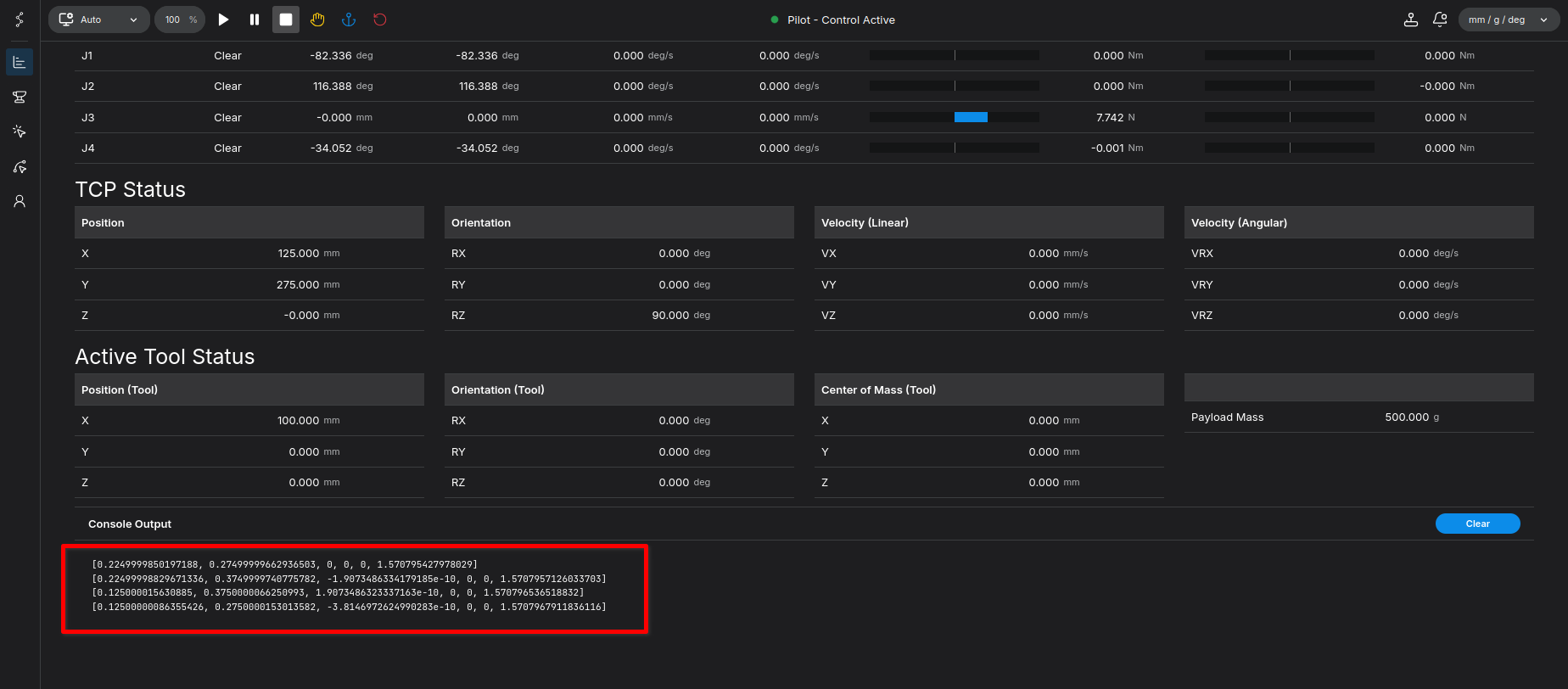This screenshot has width=1568, height=689.
Task: Switch to the status chart sidebar tab
Action: (x=20, y=62)
